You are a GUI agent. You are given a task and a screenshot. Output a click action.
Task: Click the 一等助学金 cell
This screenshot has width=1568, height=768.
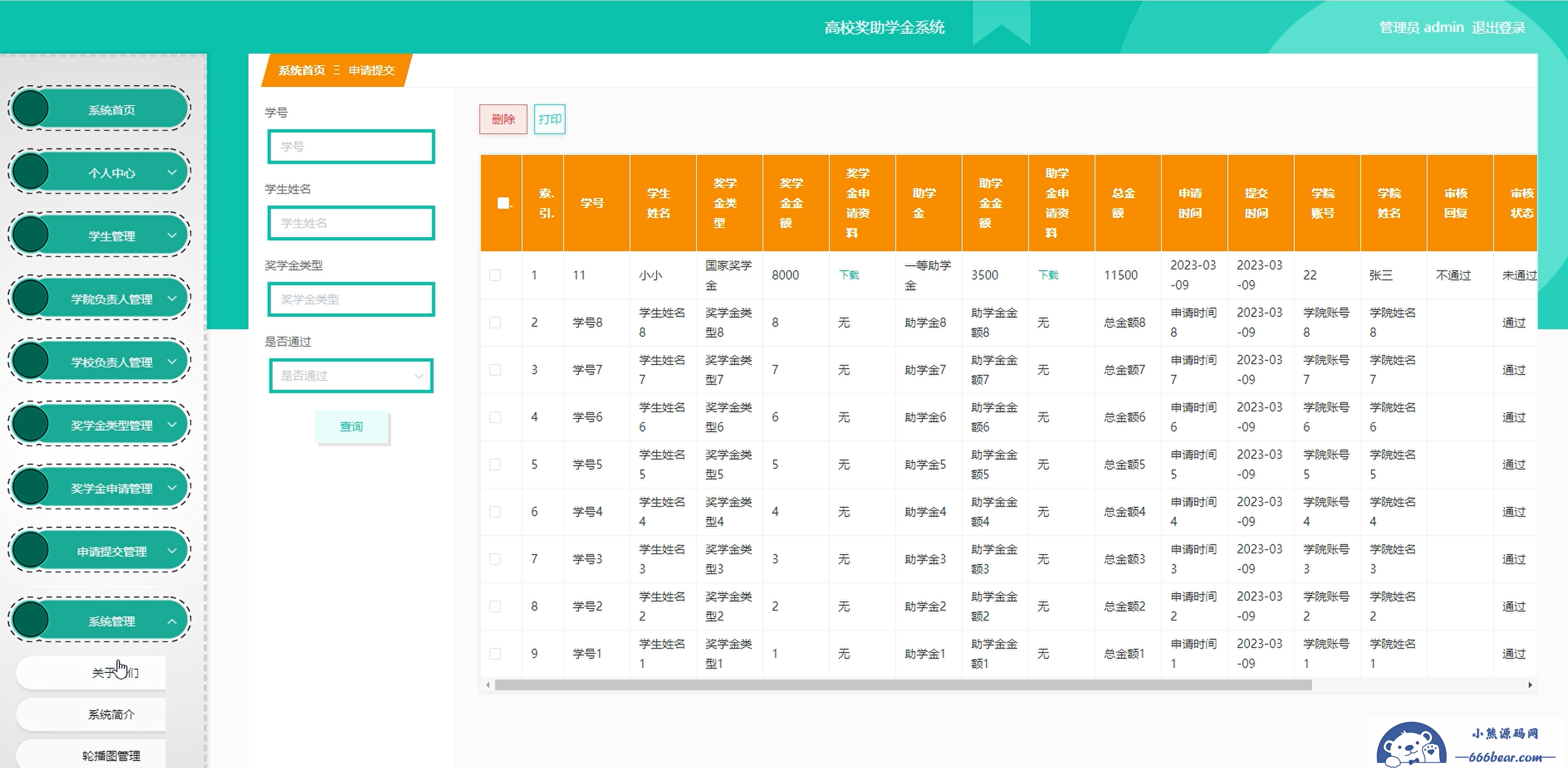(x=928, y=275)
